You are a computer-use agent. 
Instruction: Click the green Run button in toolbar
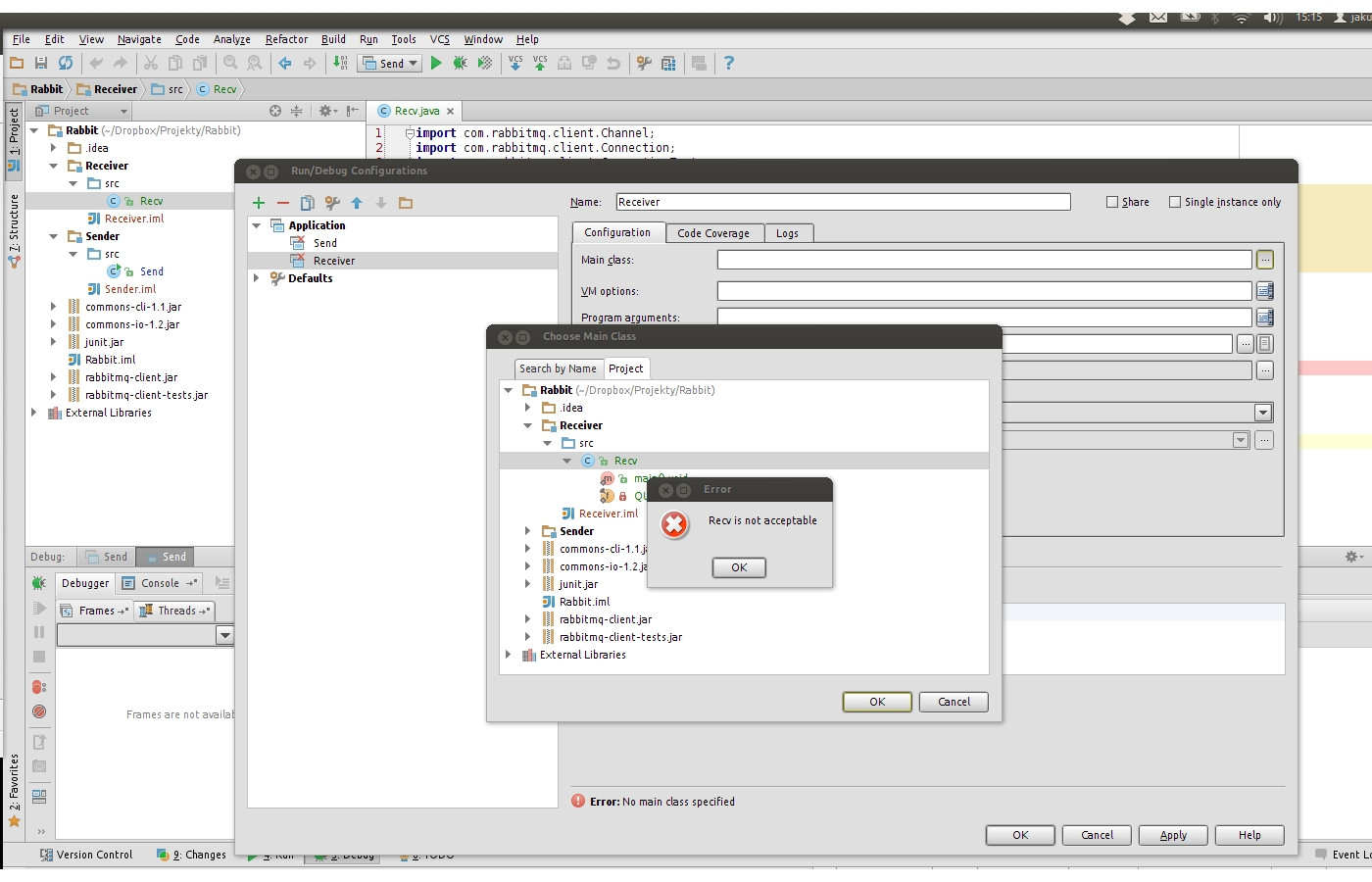[x=436, y=63]
